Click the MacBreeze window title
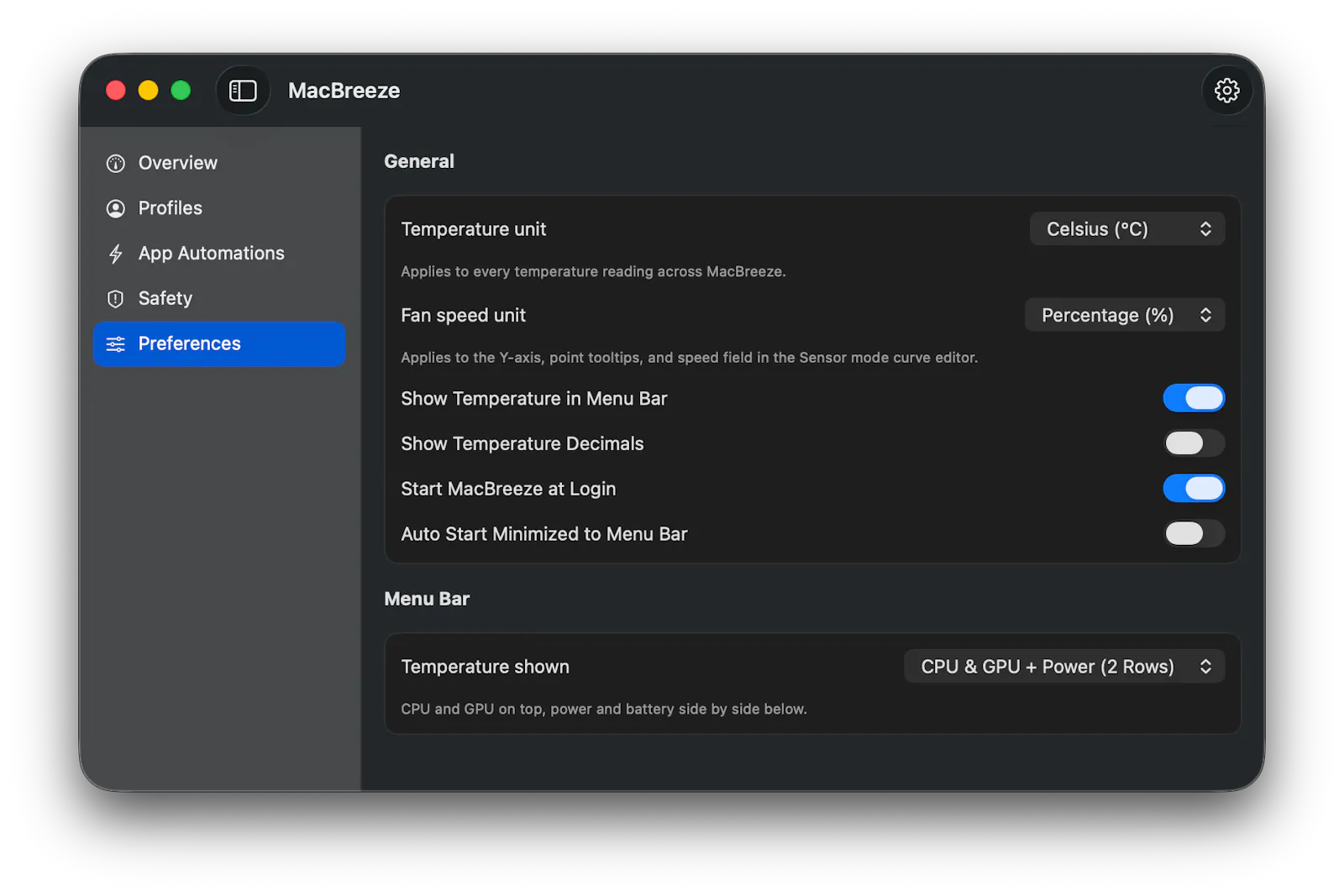The image size is (1344, 896). coord(344,91)
